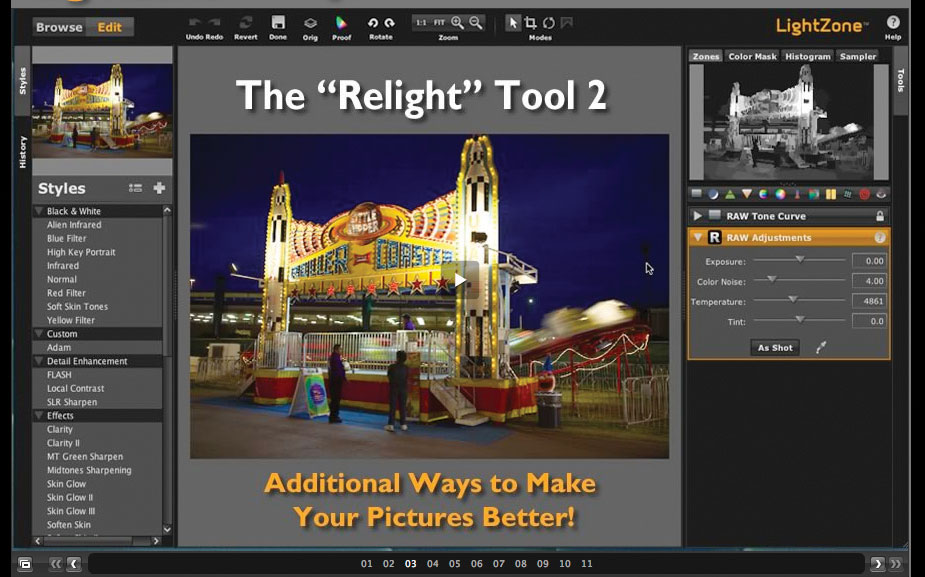
Task: Open the Zone Mapper tool icon
Action: click(x=694, y=194)
